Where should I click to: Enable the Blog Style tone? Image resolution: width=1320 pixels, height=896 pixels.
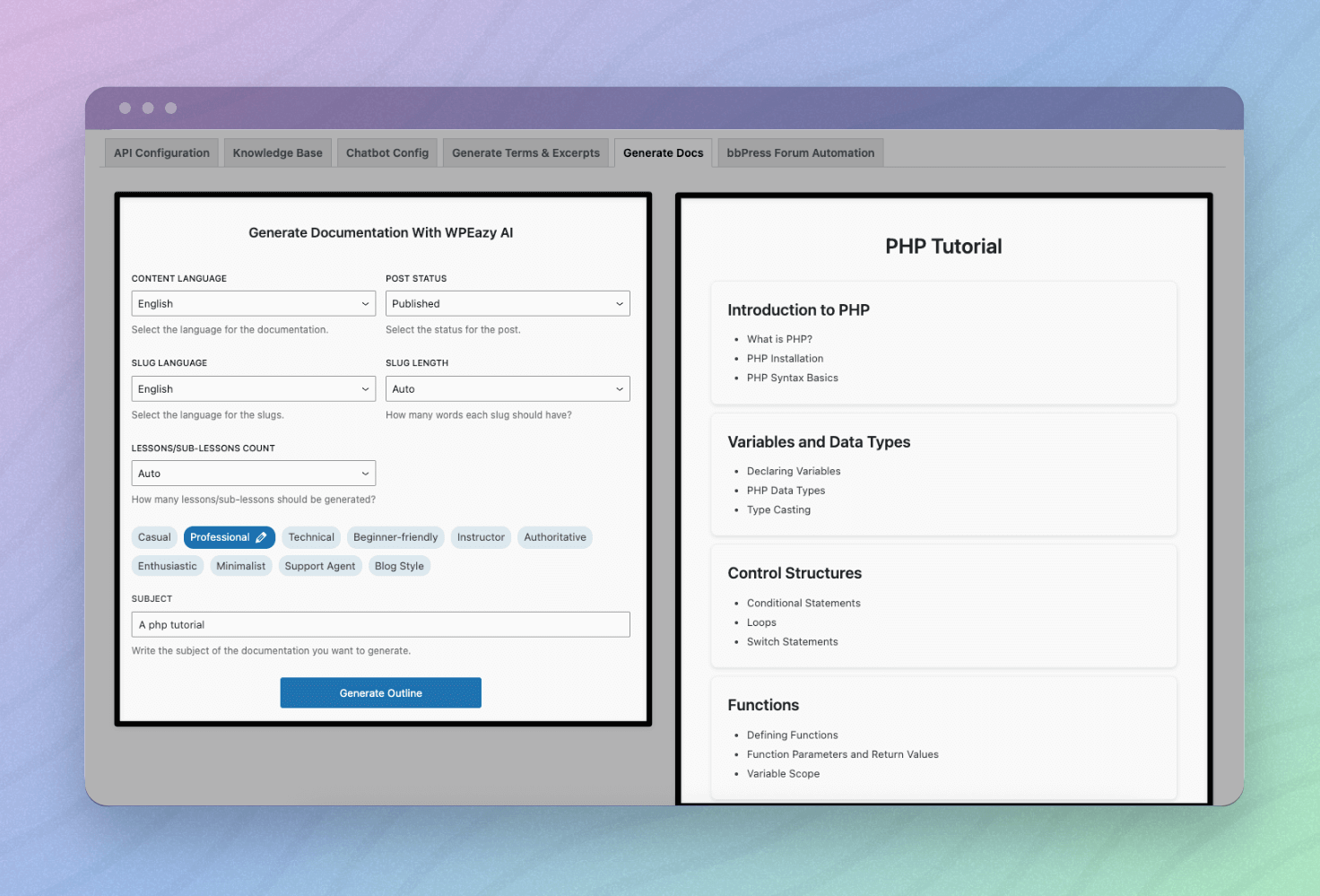click(x=399, y=565)
